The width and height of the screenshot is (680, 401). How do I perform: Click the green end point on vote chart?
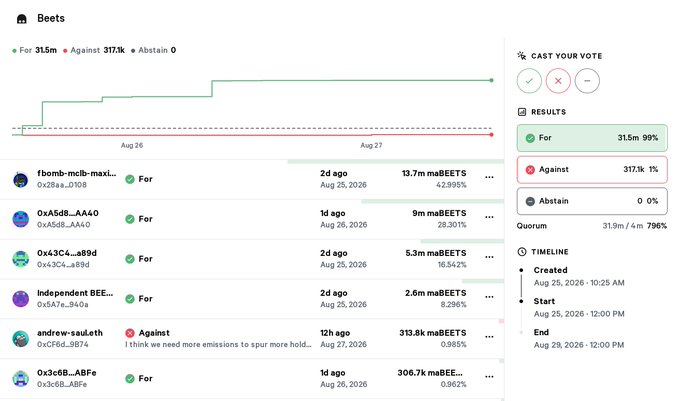click(491, 80)
